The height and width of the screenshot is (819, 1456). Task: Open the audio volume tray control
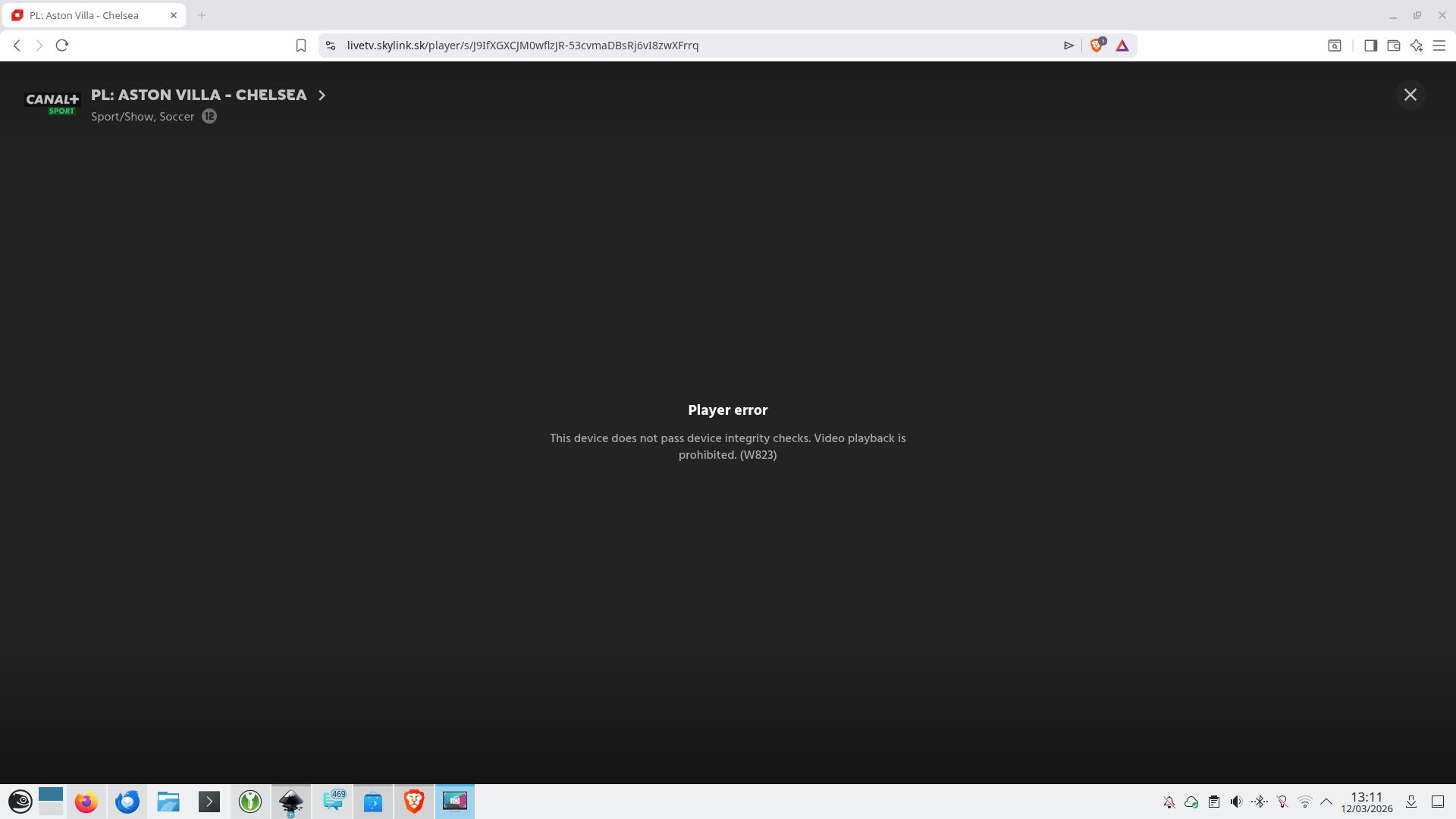(1236, 802)
